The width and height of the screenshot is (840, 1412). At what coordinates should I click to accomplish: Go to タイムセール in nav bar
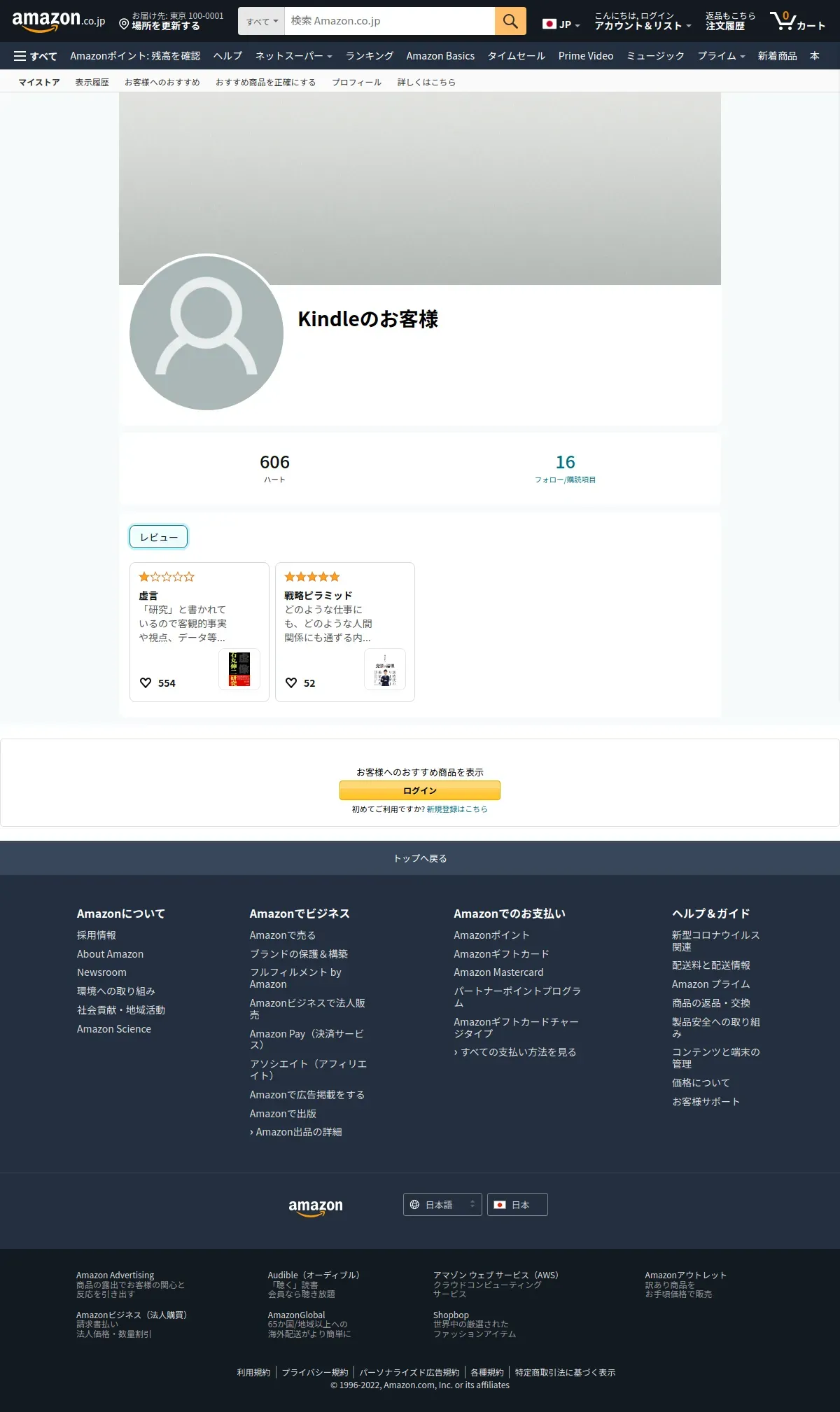[517, 56]
